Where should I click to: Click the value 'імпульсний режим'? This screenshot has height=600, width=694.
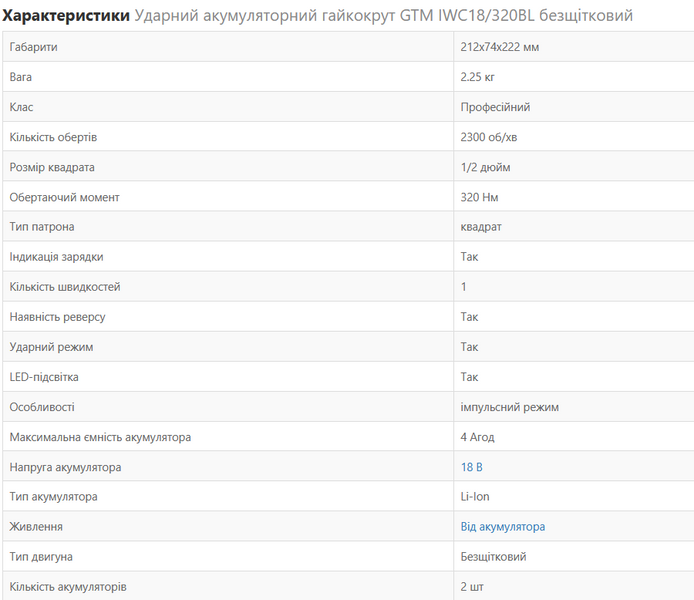click(x=509, y=407)
